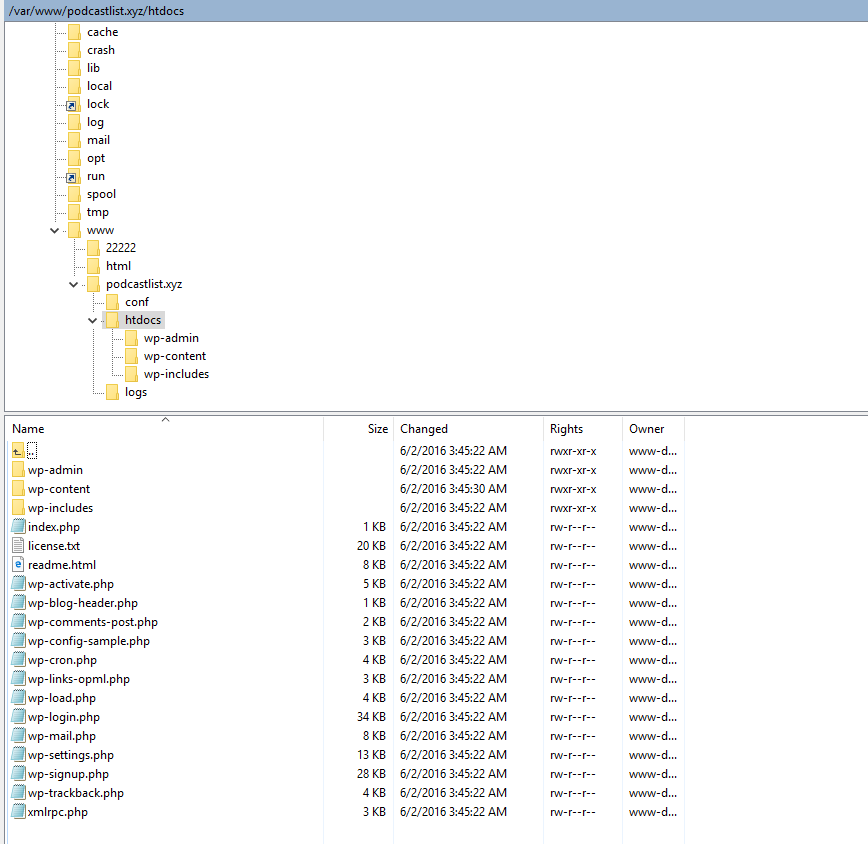The width and height of the screenshot is (868, 844).
Task: Click the wp-settings.php file icon
Action: click(18, 755)
